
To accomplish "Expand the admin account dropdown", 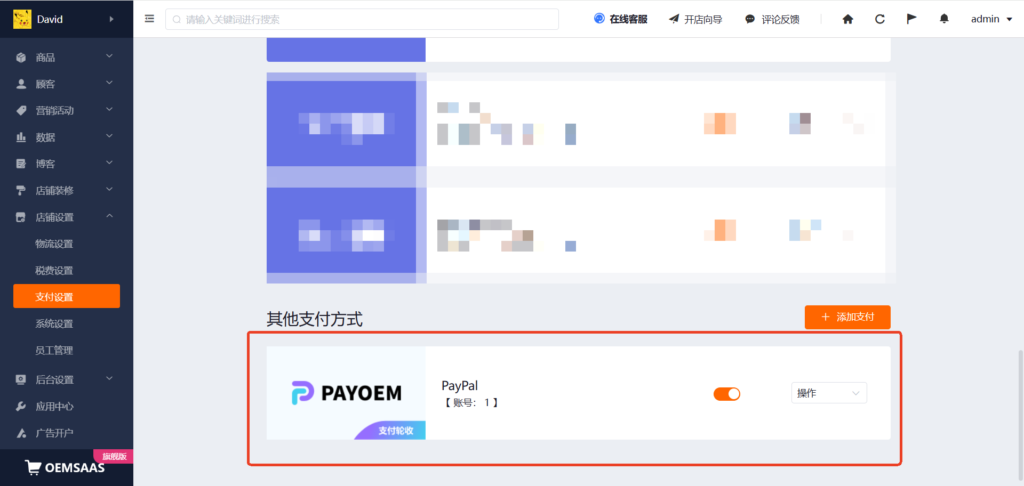I will click(x=991, y=19).
